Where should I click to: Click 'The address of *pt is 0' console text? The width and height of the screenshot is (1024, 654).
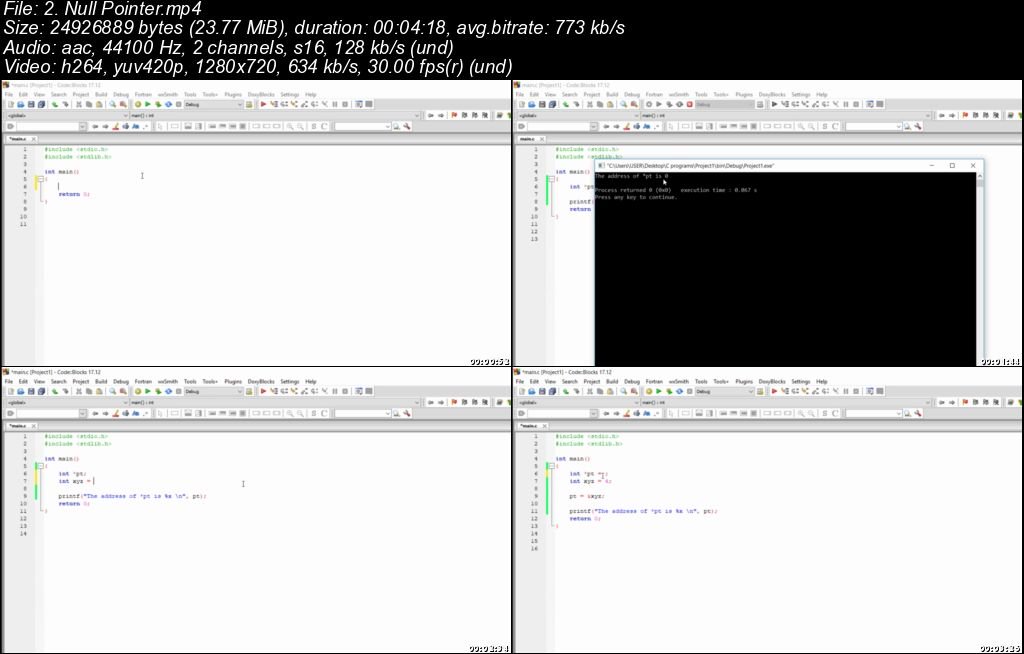(632, 176)
